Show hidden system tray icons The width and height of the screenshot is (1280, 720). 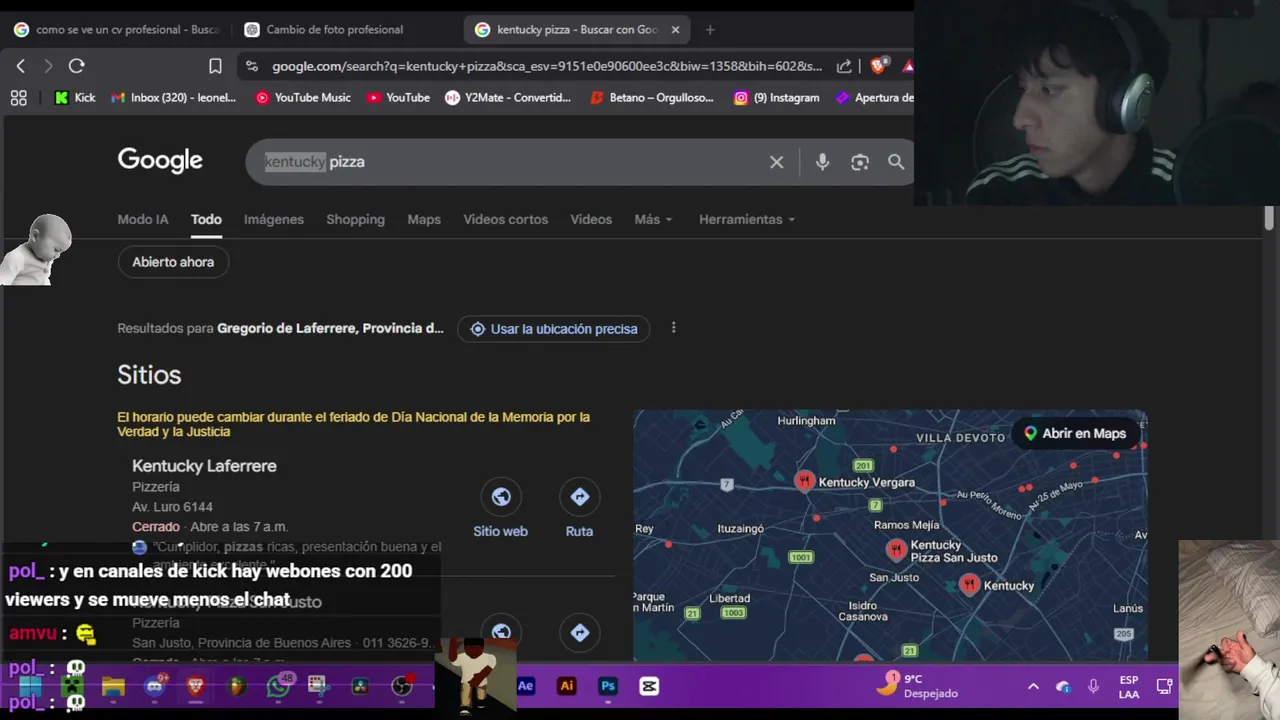(x=1033, y=687)
